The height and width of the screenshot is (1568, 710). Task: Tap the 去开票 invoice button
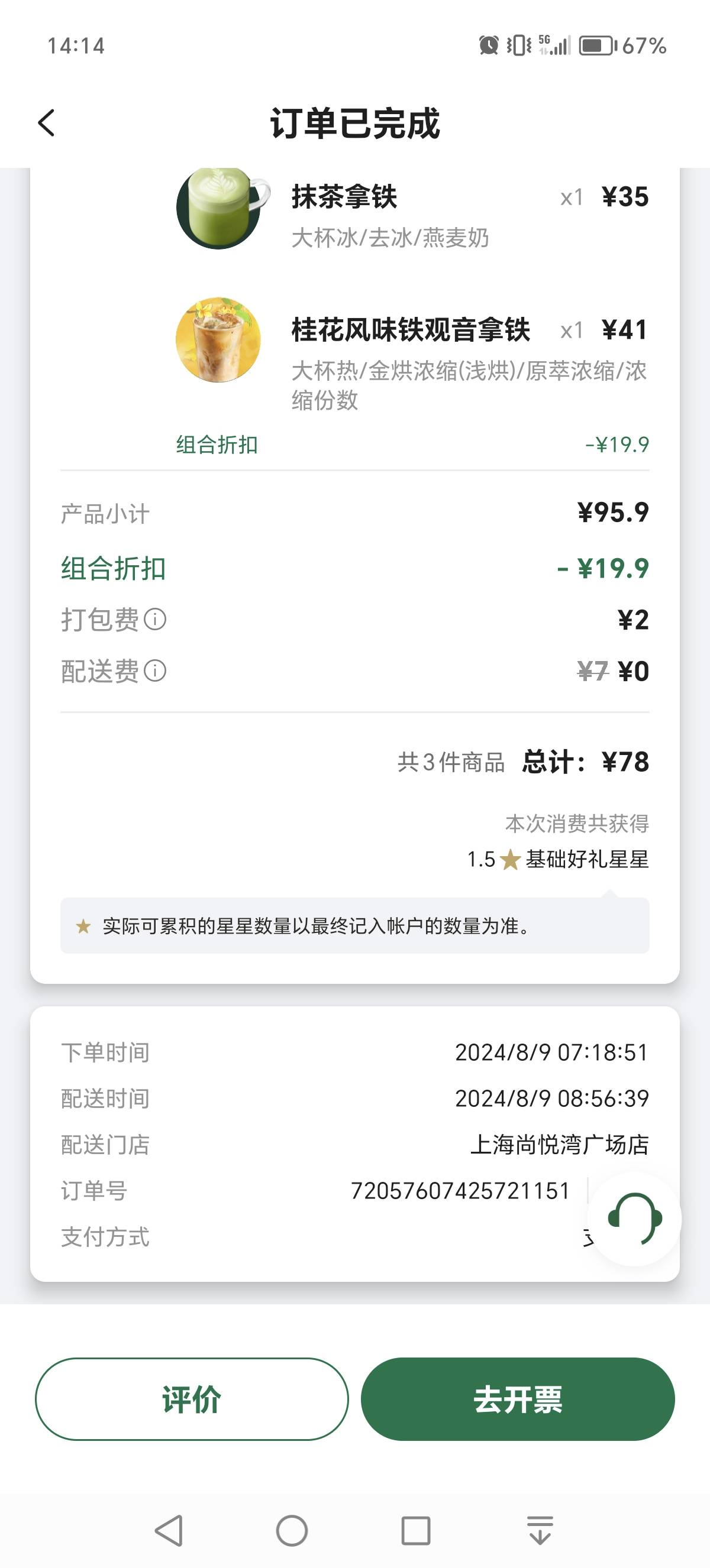518,1399
